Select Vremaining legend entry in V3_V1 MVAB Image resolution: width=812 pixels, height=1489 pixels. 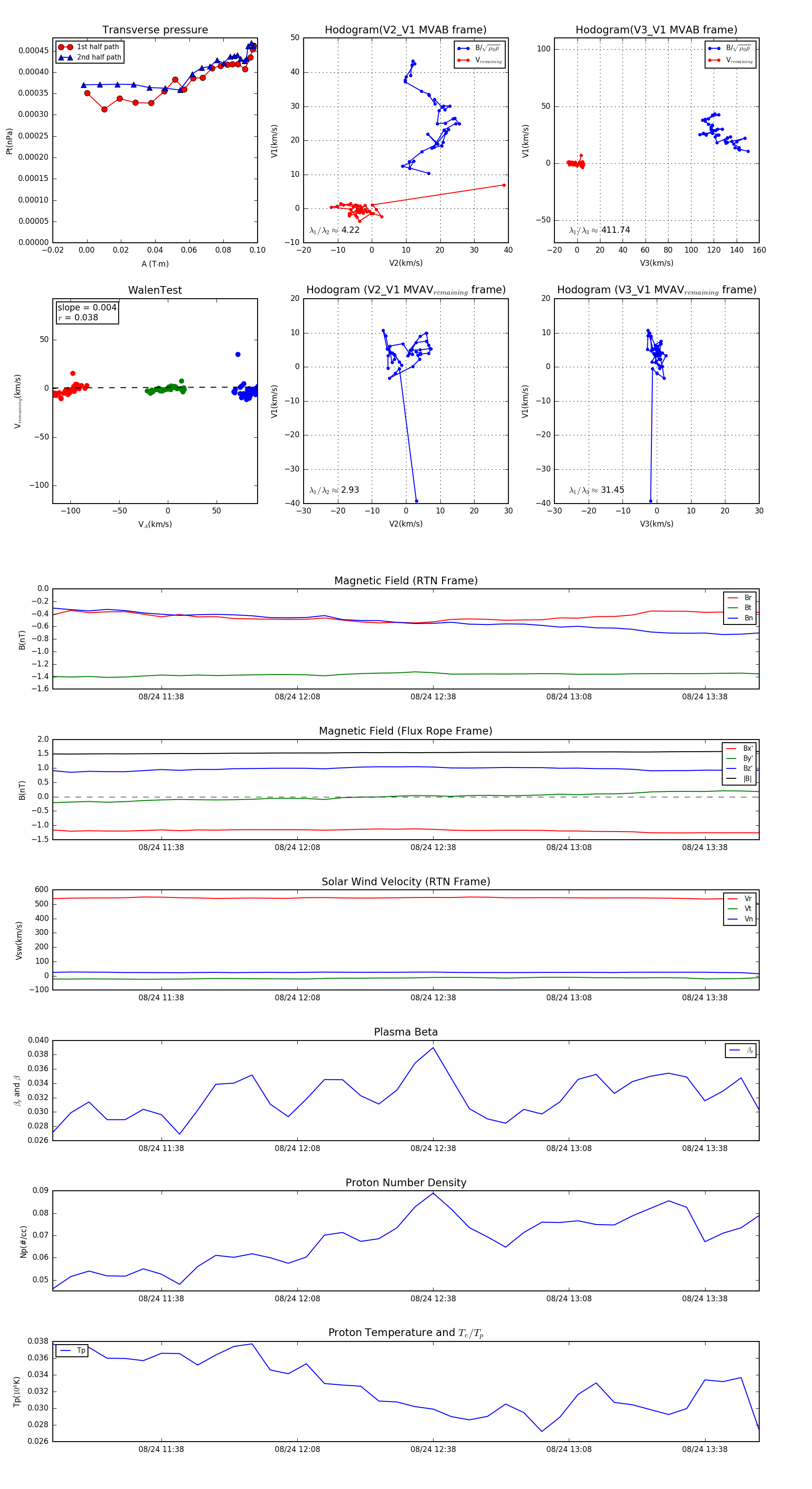730,60
